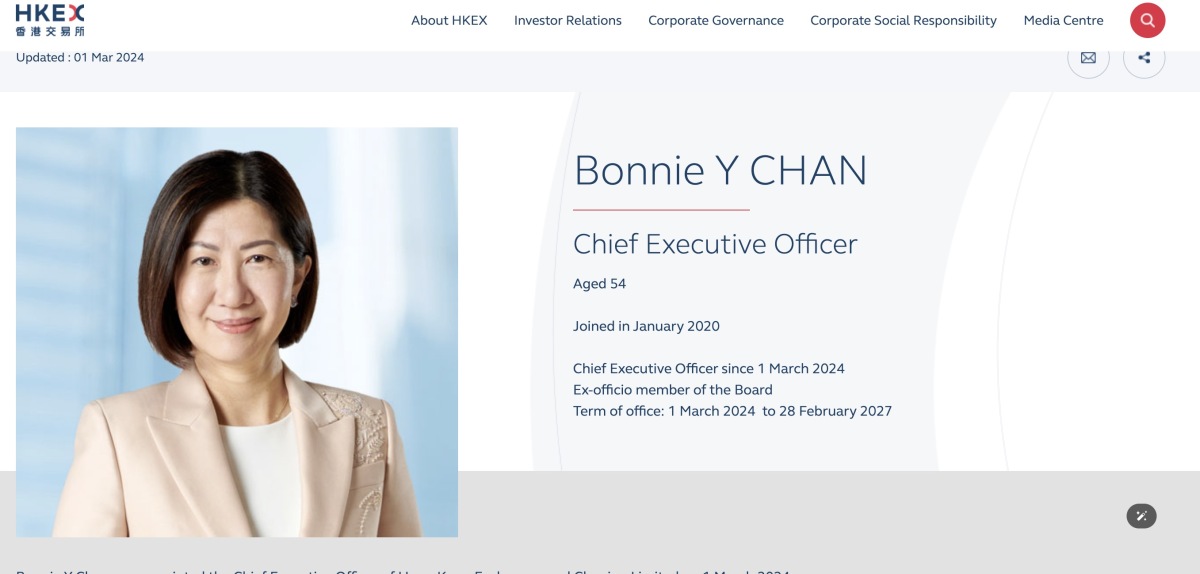Select Corporate Governance in navigation
Screen dimensions: 1200x574
(x=715, y=20)
